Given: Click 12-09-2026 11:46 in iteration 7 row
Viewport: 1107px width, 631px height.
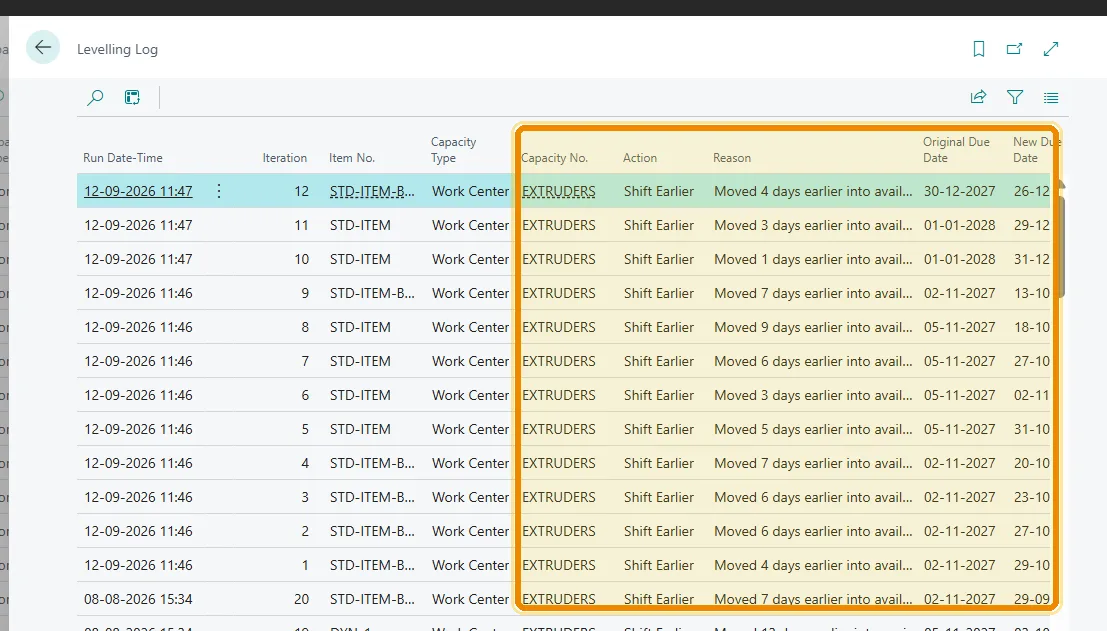Looking at the screenshot, I should (x=138, y=361).
